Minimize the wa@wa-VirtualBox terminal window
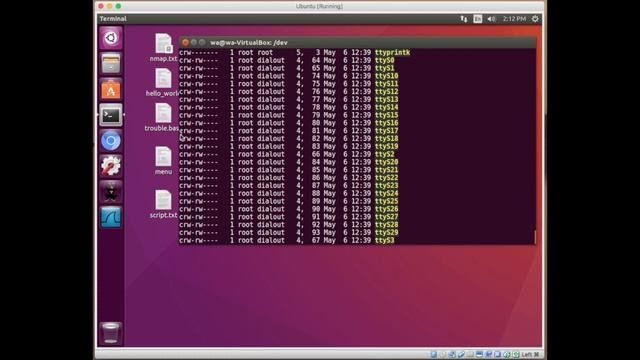The image size is (640, 360). [x=194, y=42]
